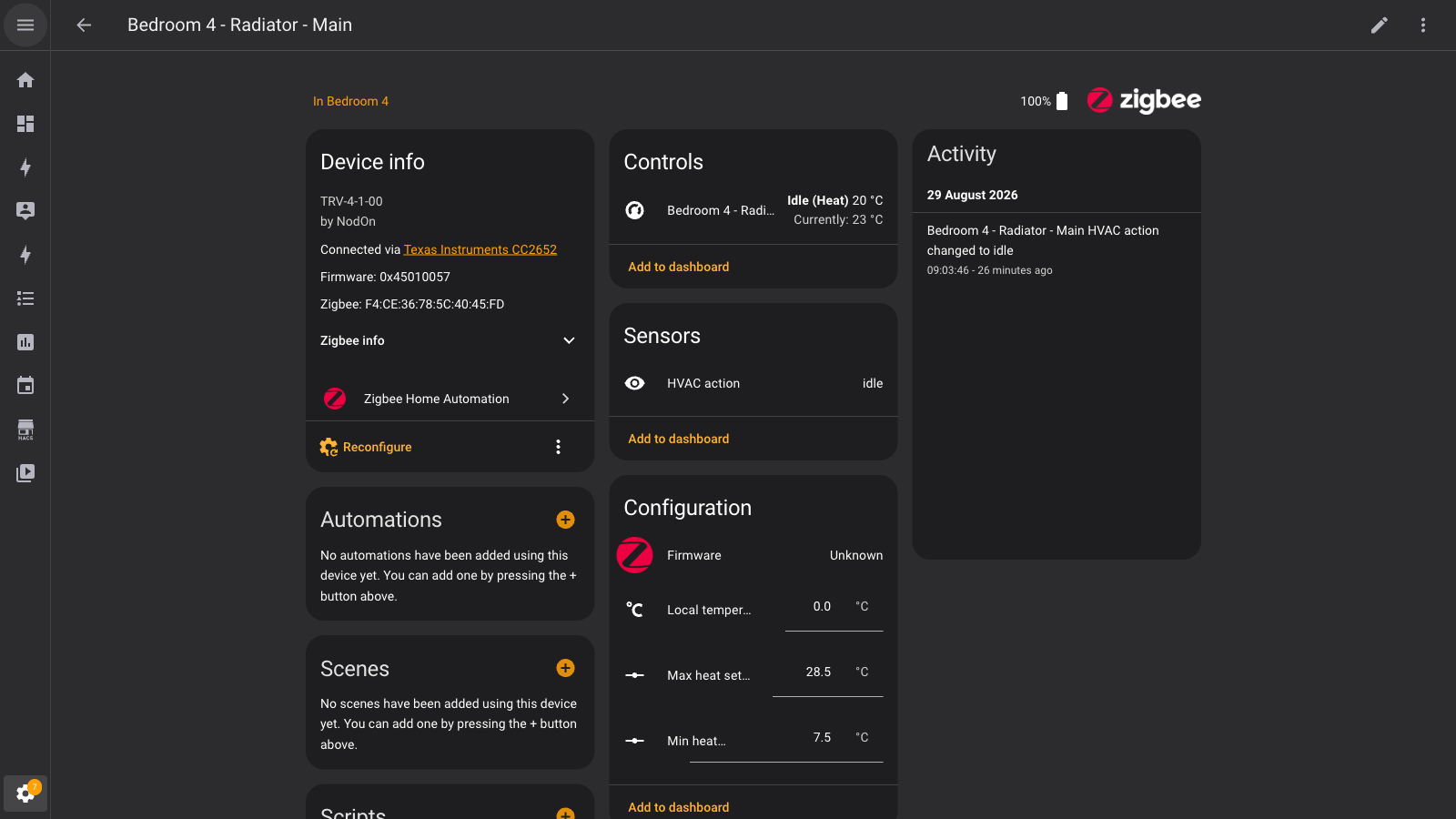This screenshot has width=1456, height=819.
Task: Add a new script with plus icon
Action: [x=565, y=813]
